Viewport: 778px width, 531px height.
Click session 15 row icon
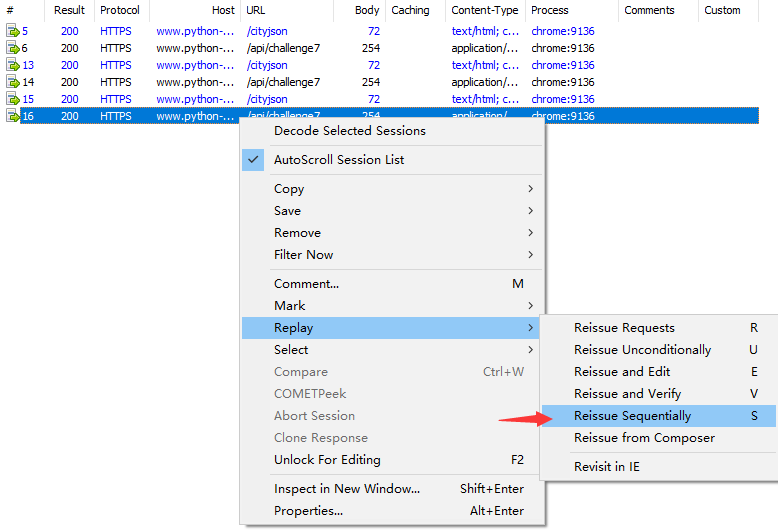(x=13, y=99)
